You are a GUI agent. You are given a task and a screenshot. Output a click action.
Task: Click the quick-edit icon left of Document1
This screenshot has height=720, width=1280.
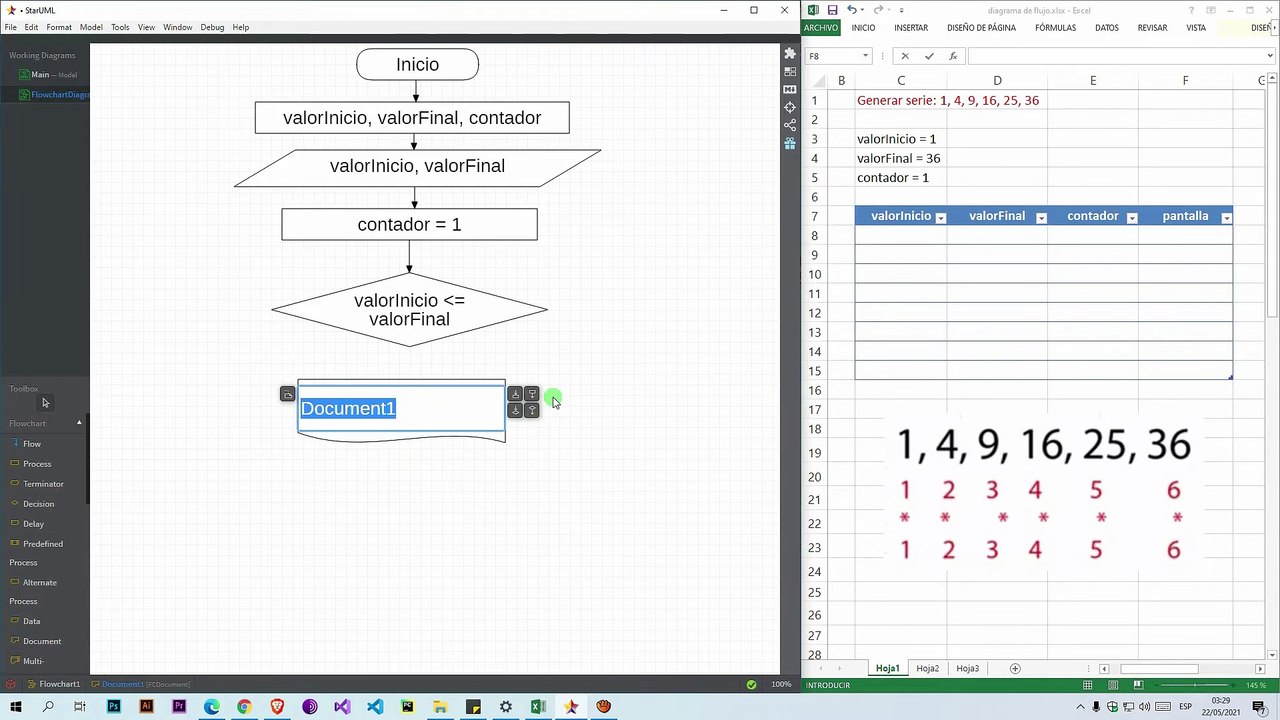pos(287,394)
